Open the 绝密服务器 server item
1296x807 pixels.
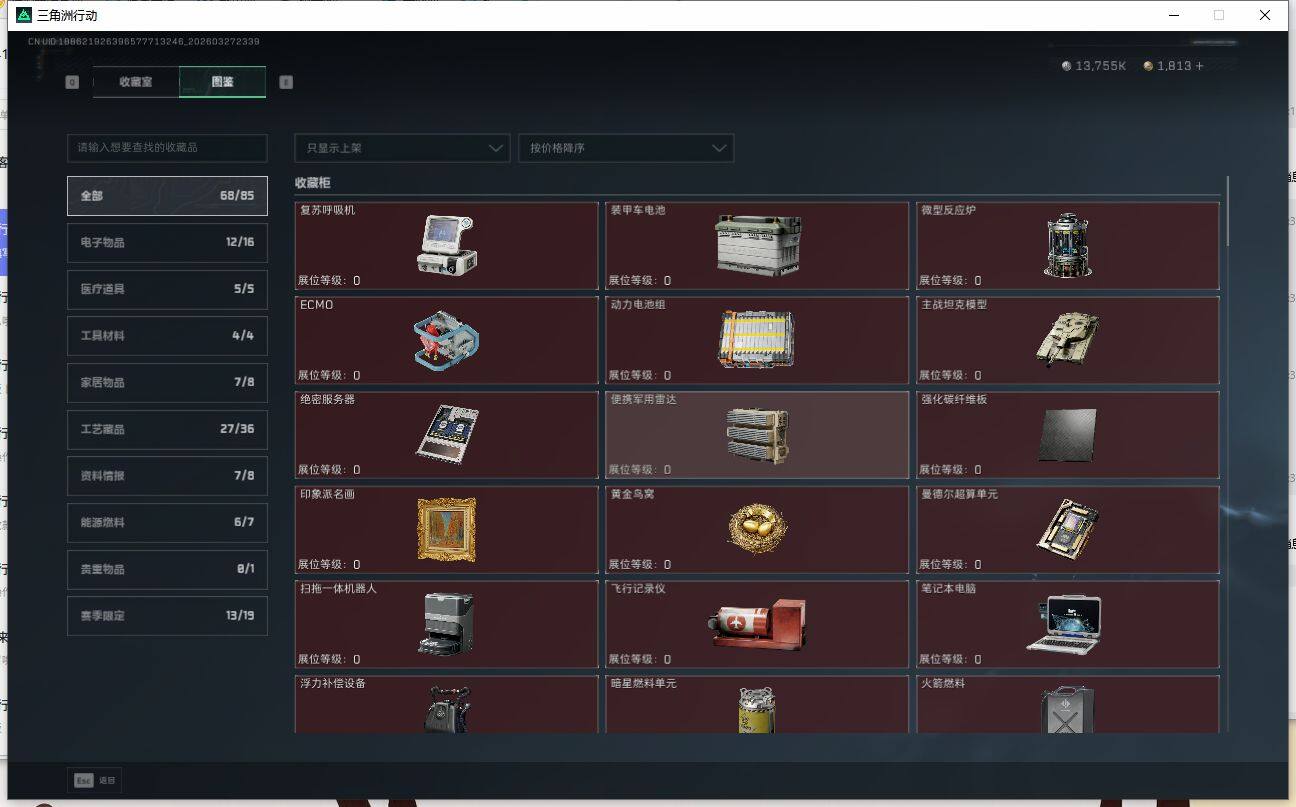click(x=447, y=435)
